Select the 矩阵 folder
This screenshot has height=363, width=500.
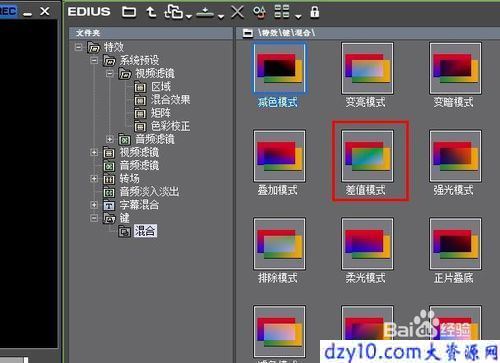[x=161, y=113]
